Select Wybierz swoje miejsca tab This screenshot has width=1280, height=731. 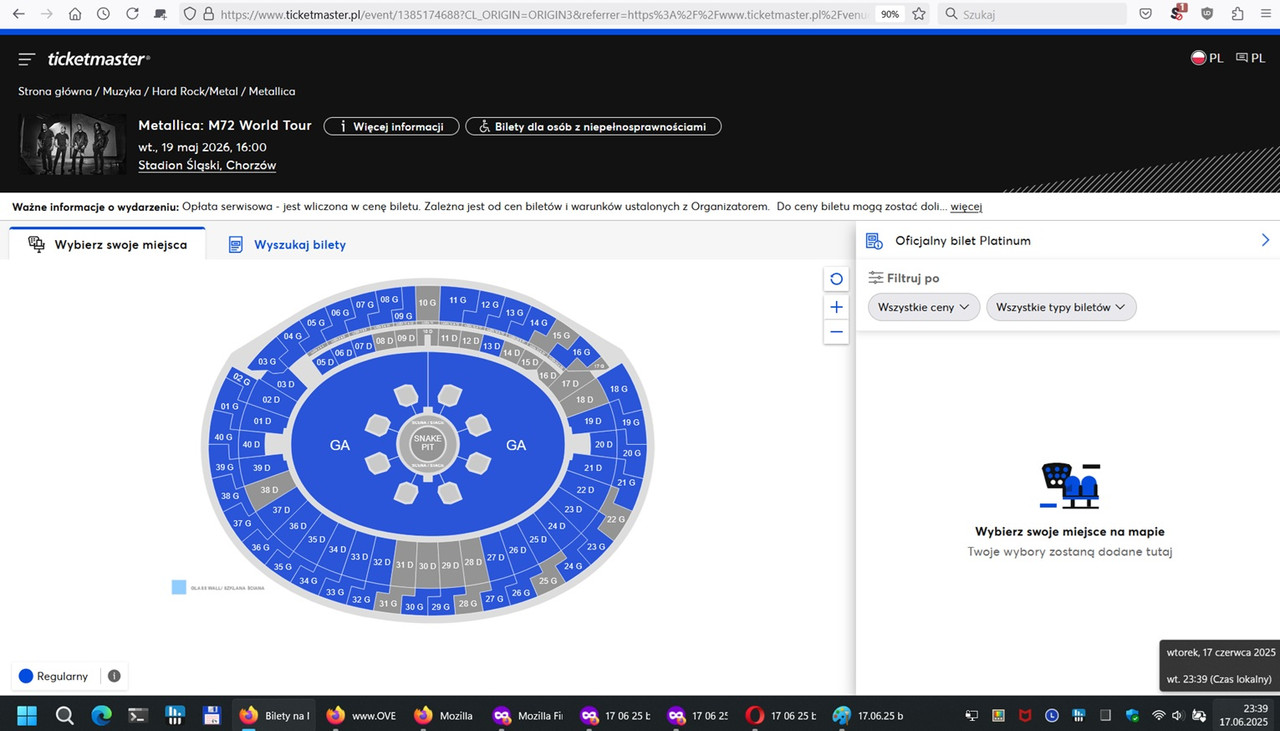[107, 244]
